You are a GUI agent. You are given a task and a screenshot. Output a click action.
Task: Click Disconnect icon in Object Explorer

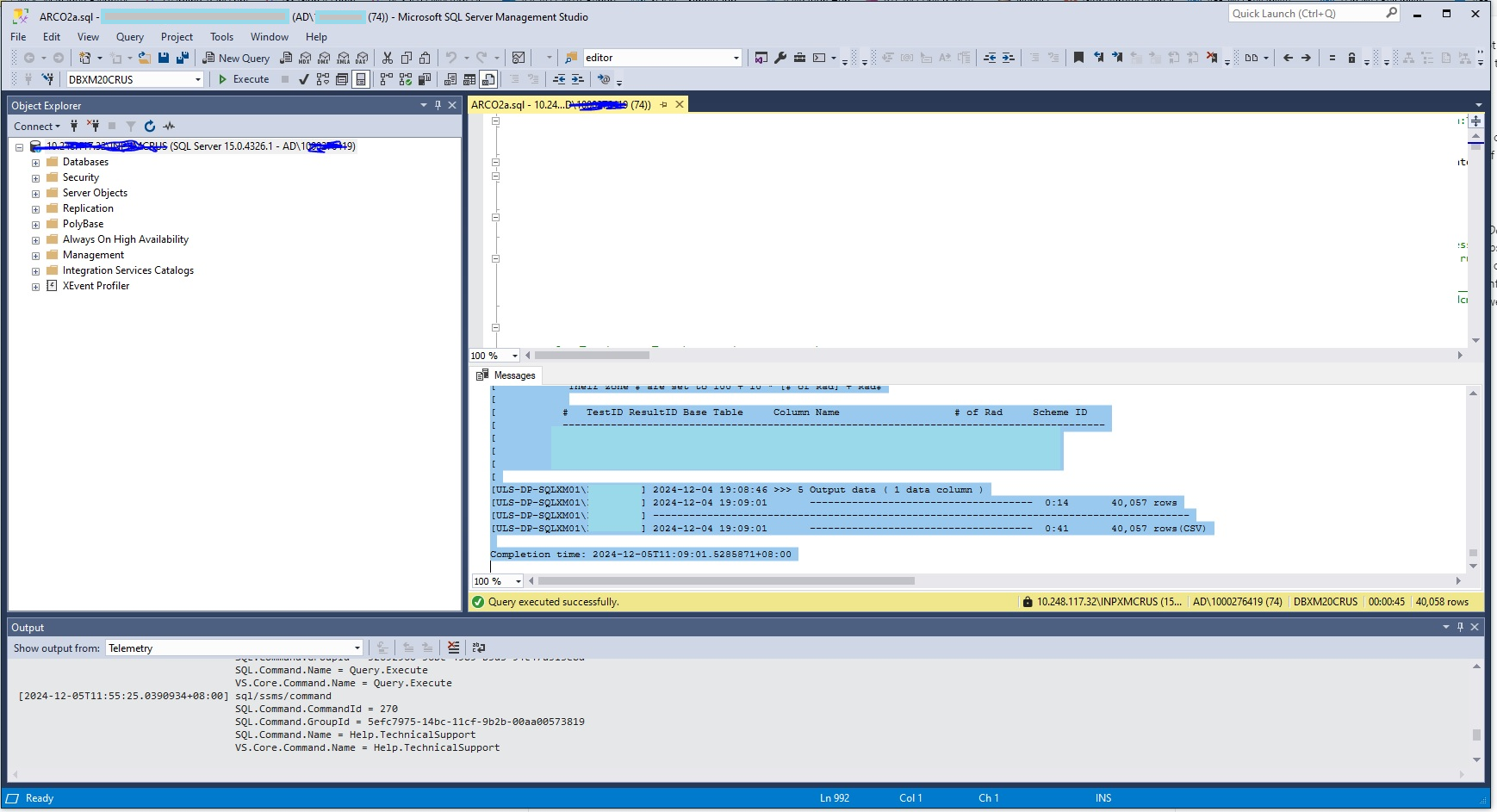tap(93, 126)
